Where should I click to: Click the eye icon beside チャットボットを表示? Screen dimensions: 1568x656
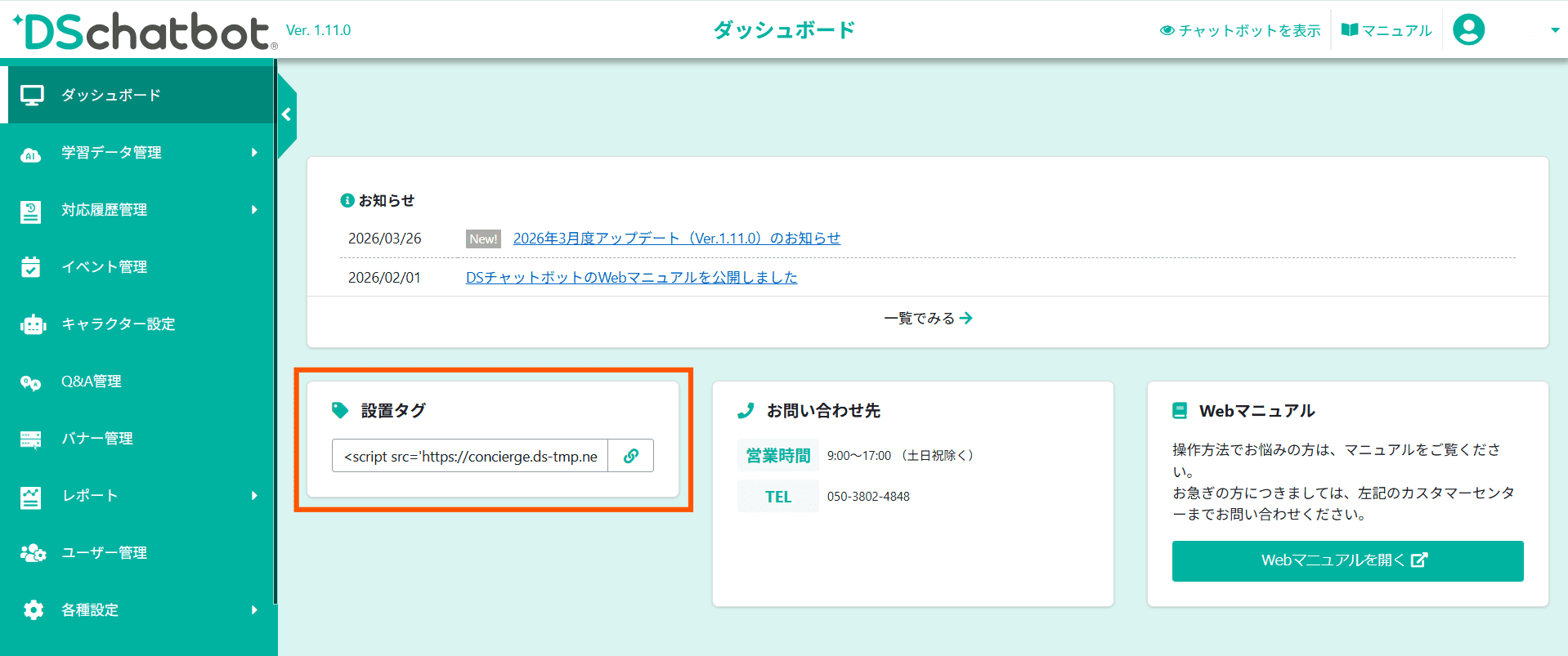click(x=1167, y=30)
